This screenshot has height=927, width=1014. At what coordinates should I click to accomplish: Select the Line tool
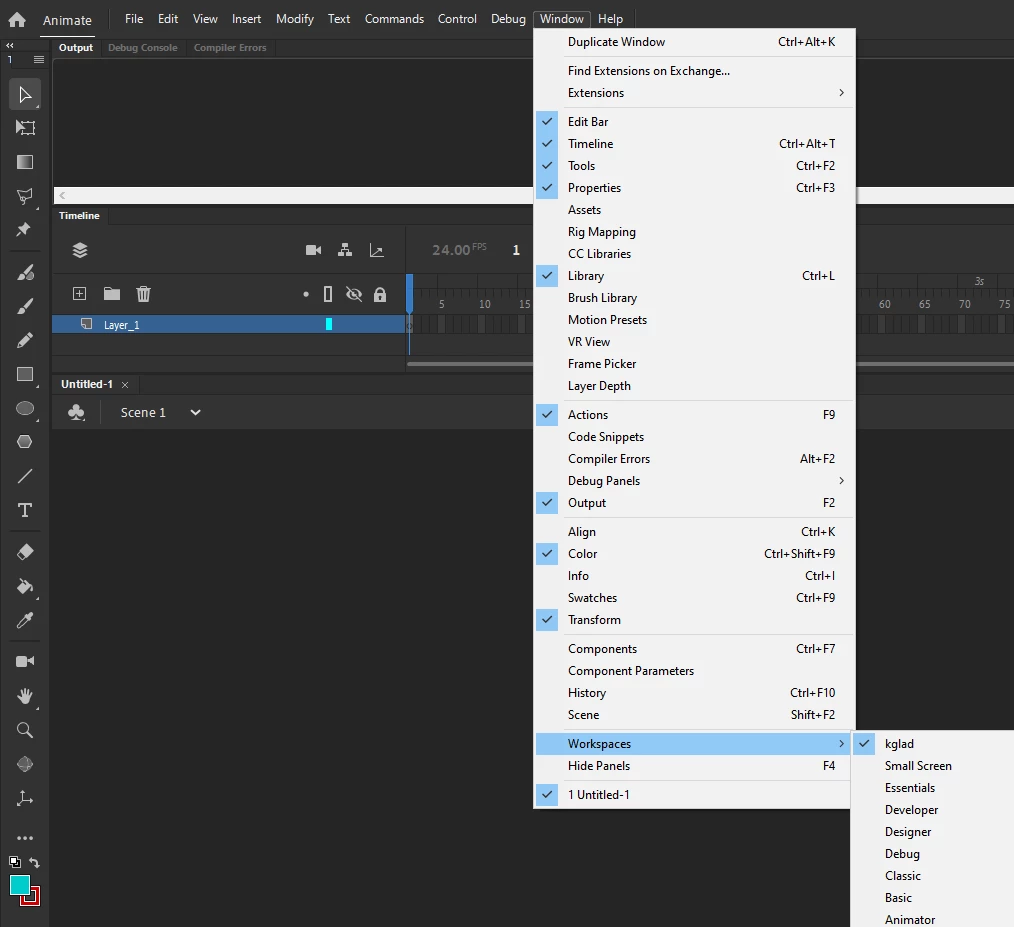(25, 476)
